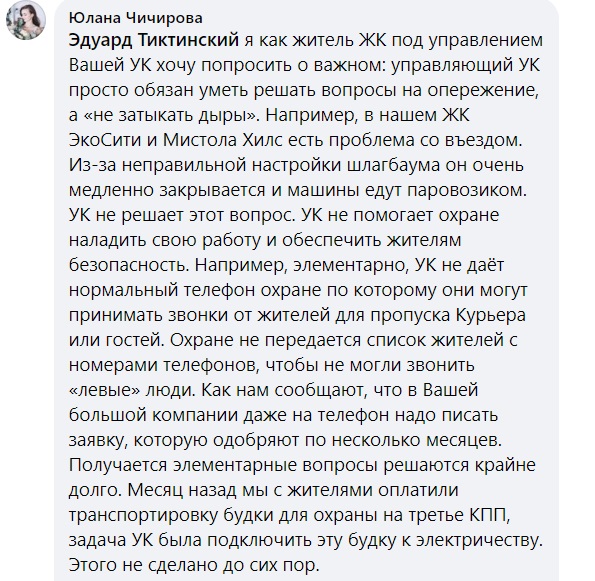Click the word «безопасность» in the comment

[x=129, y=265]
